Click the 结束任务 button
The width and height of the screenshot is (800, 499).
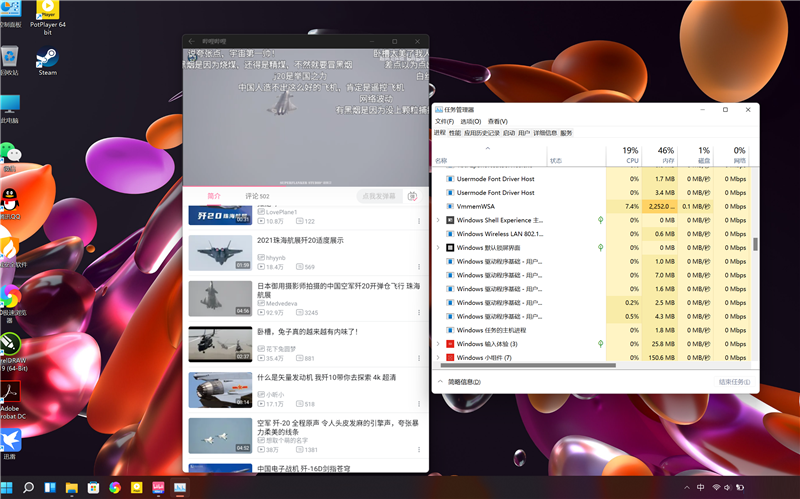pos(733,381)
